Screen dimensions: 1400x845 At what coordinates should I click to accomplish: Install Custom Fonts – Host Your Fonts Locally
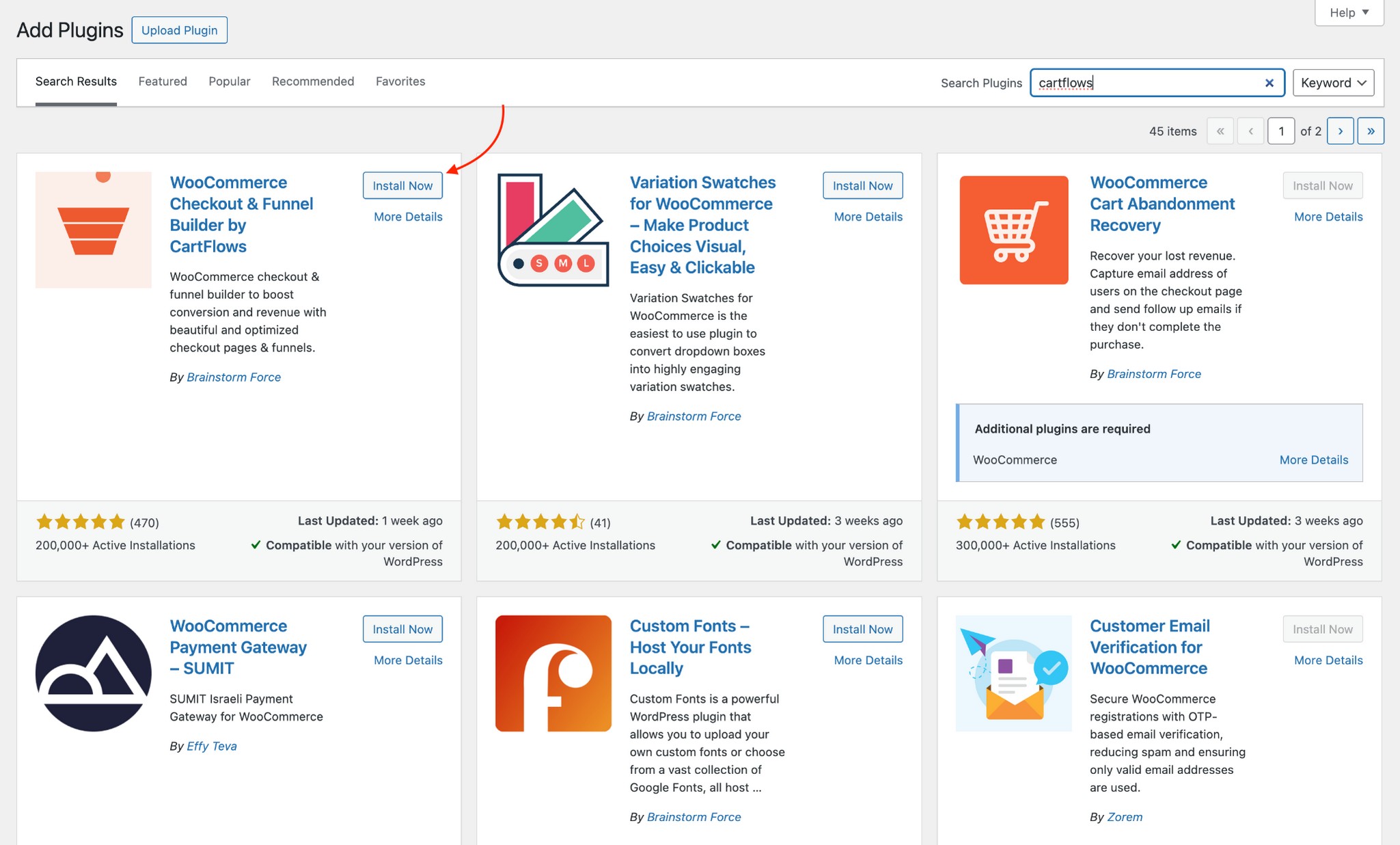point(862,629)
